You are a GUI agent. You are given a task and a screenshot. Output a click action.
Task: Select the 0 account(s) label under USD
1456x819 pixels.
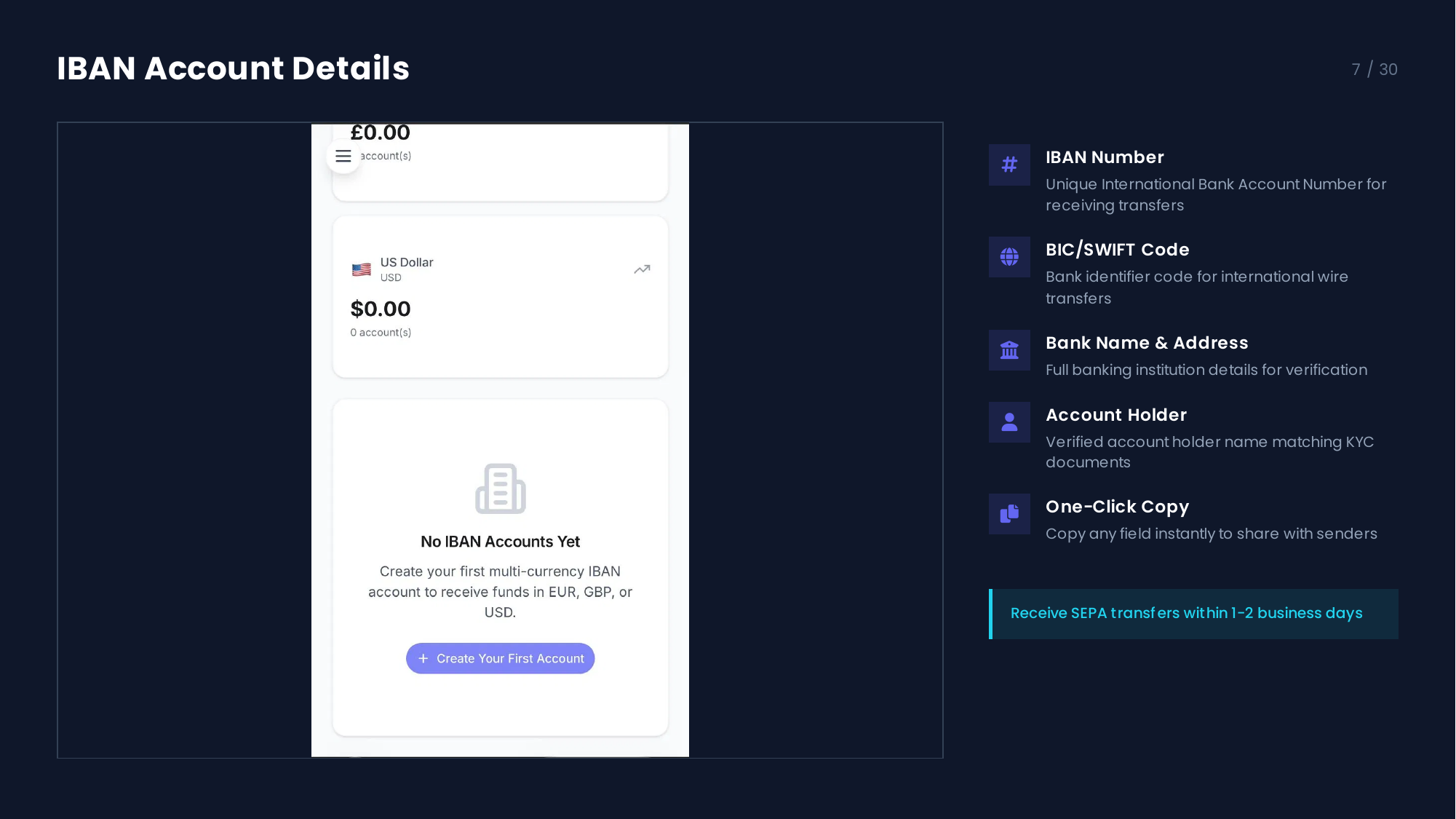coord(381,333)
